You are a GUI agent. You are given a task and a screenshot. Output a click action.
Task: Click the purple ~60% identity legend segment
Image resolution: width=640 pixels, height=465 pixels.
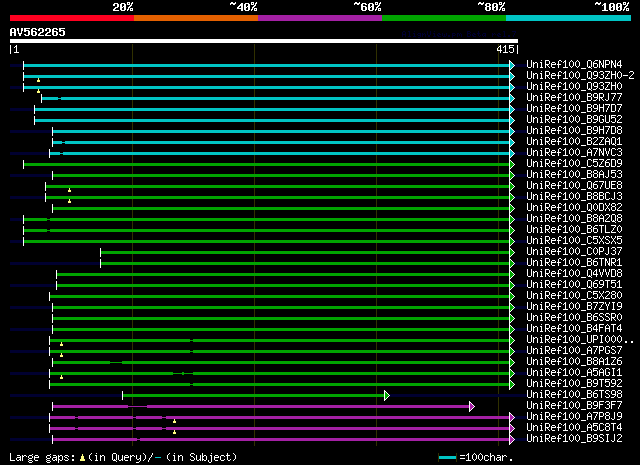320,18
